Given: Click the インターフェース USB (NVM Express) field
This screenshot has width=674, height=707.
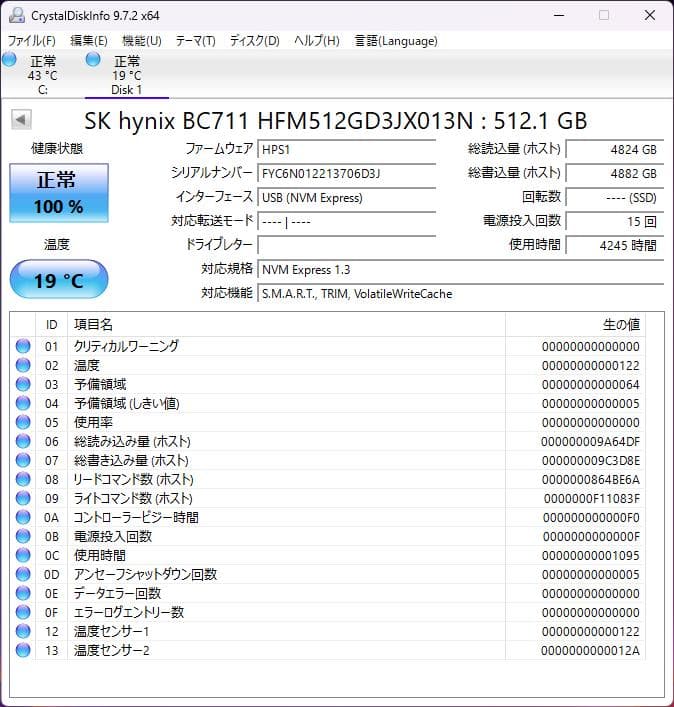Looking at the screenshot, I should [347, 197].
